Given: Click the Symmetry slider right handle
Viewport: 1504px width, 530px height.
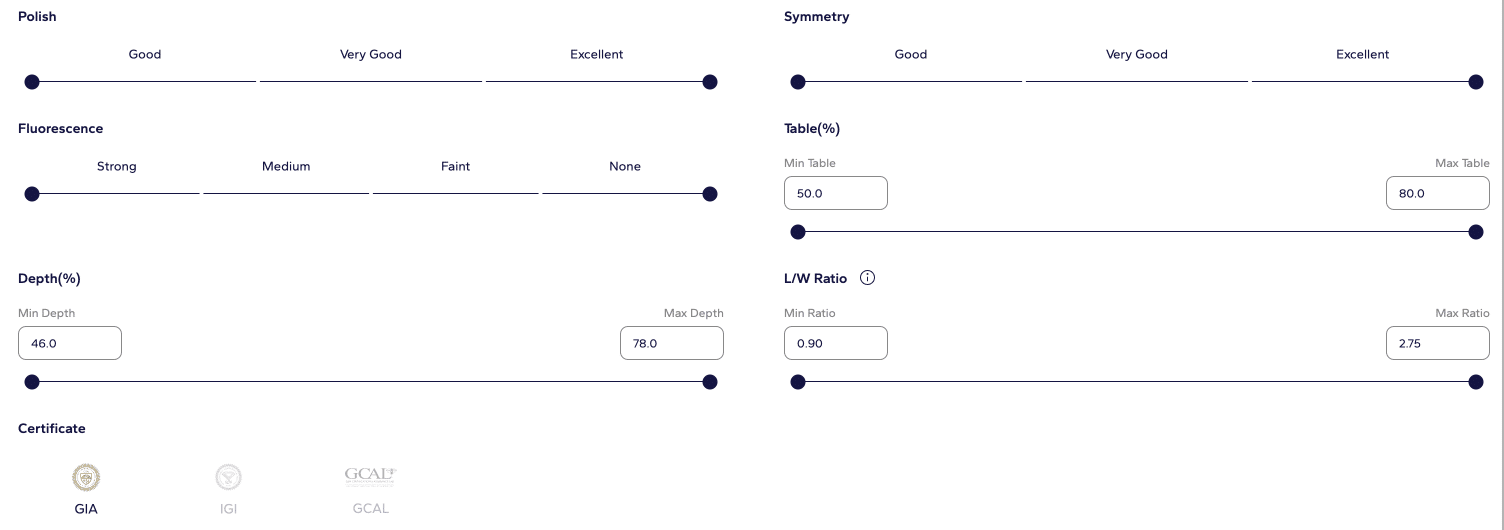Looking at the screenshot, I should tap(1475, 82).
